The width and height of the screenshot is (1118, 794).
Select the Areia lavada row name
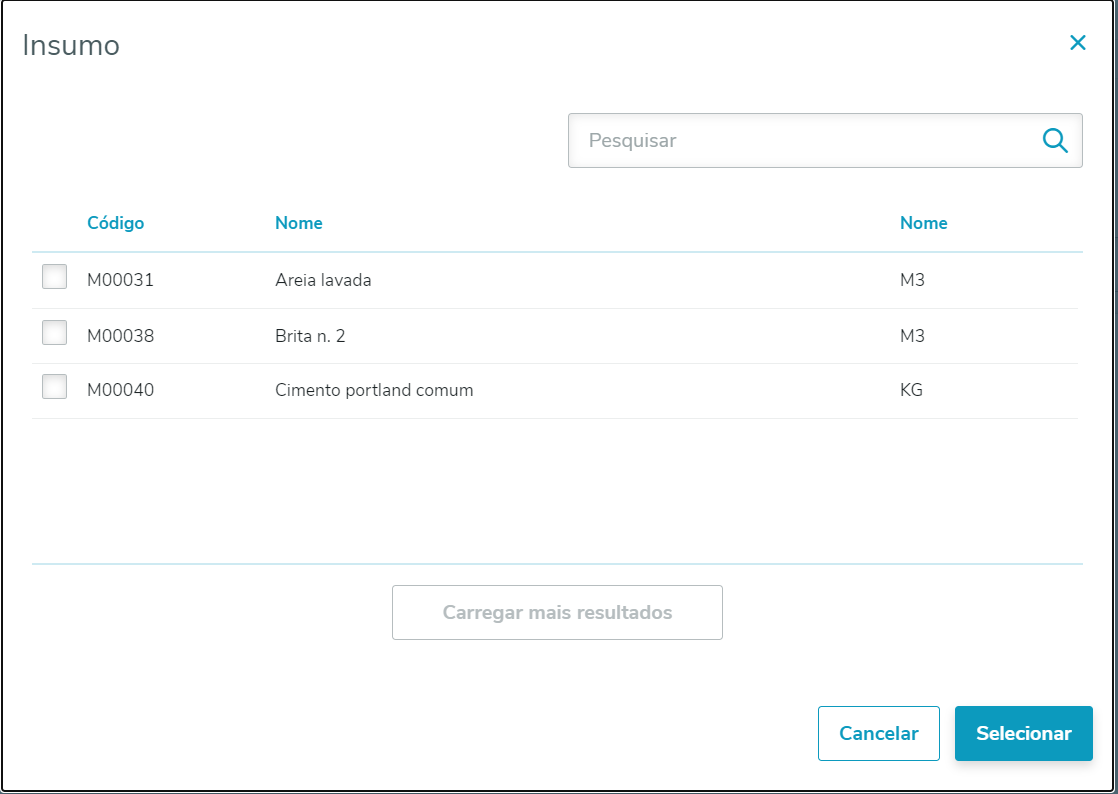tap(323, 280)
